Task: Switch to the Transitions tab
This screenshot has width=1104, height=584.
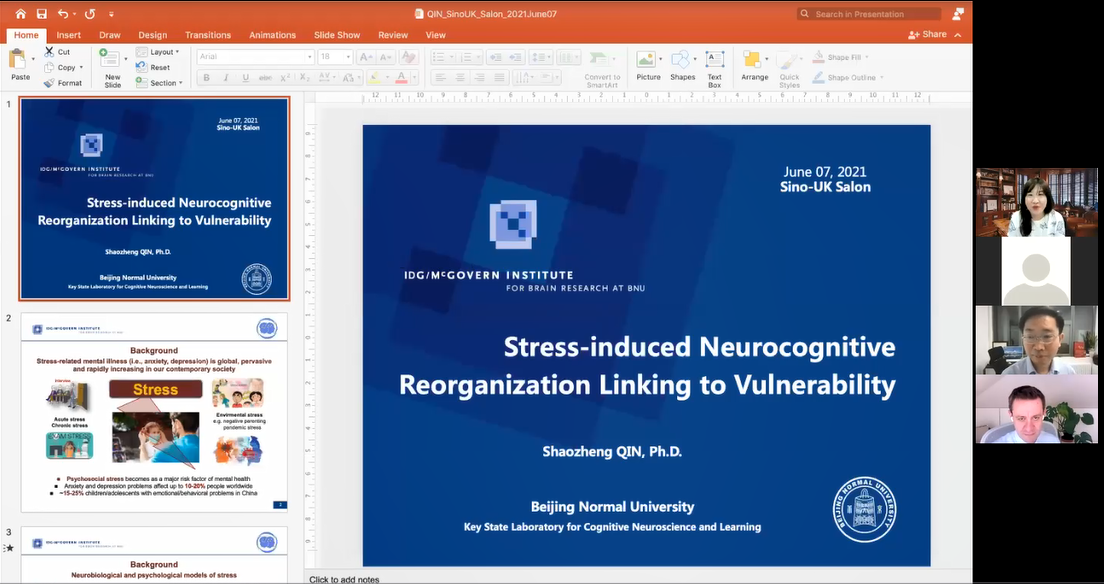Action: [x=208, y=35]
